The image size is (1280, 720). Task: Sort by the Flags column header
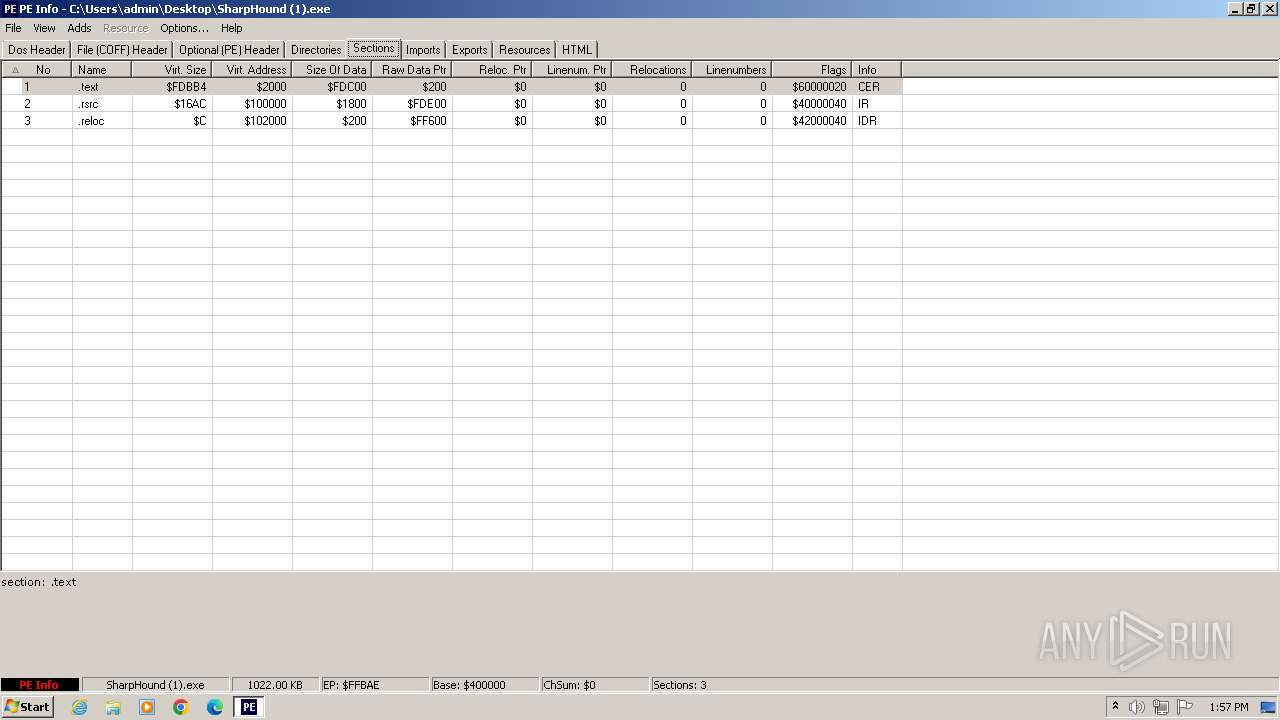click(x=812, y=70)
